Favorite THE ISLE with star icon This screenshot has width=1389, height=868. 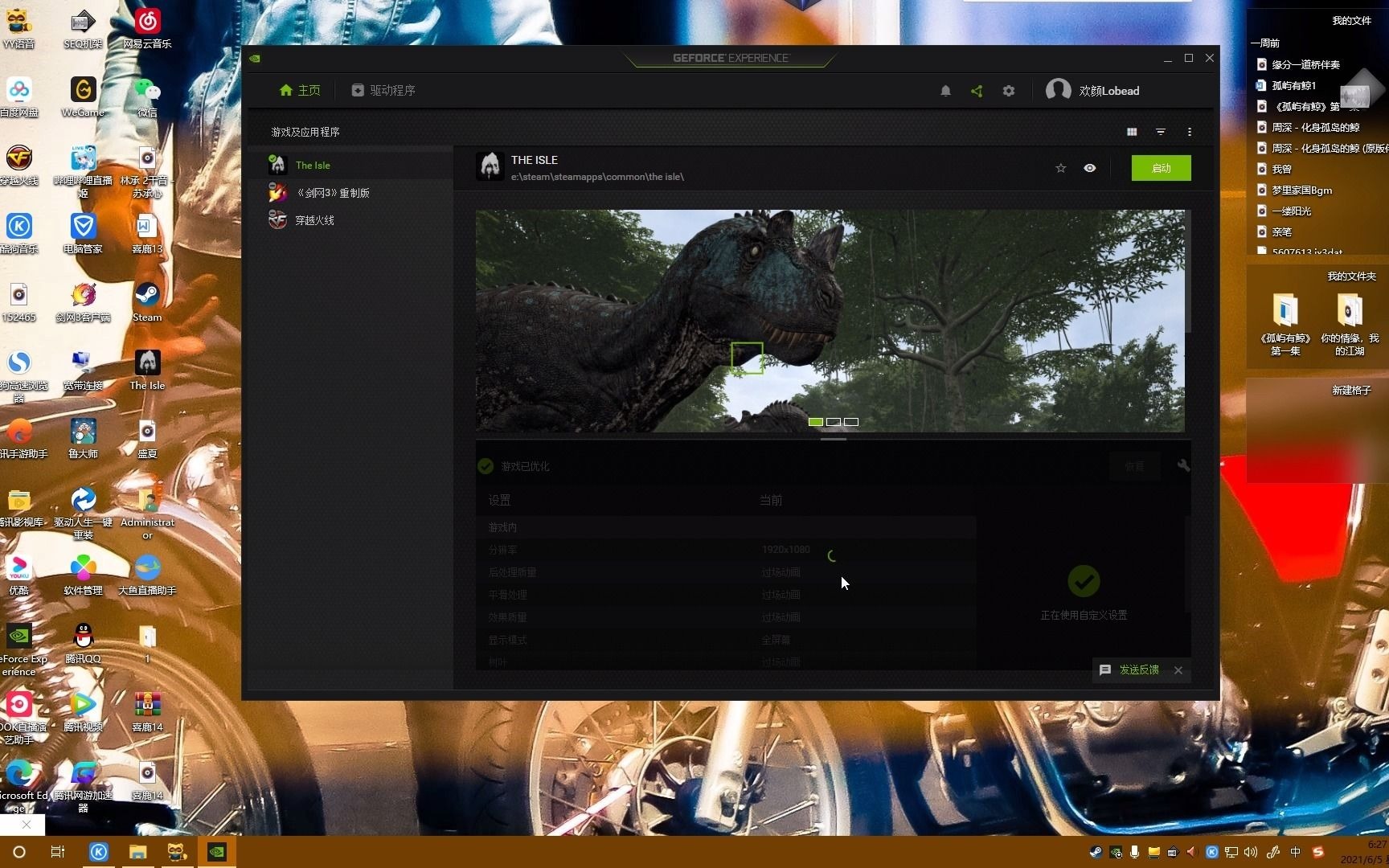coord(1061,168)
